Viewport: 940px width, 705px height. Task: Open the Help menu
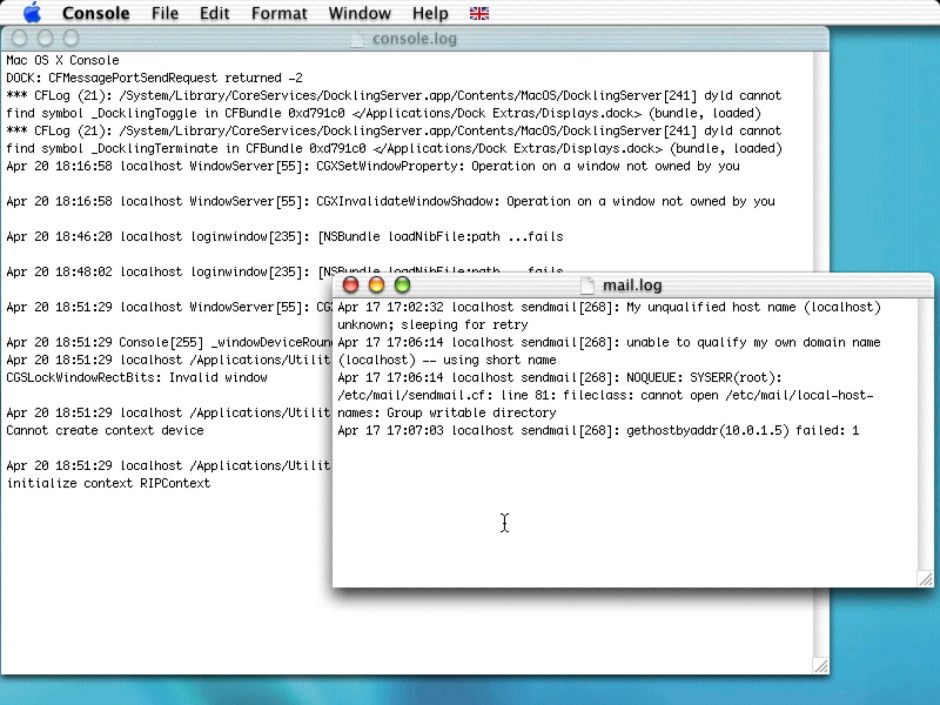[x=430, y=13]
